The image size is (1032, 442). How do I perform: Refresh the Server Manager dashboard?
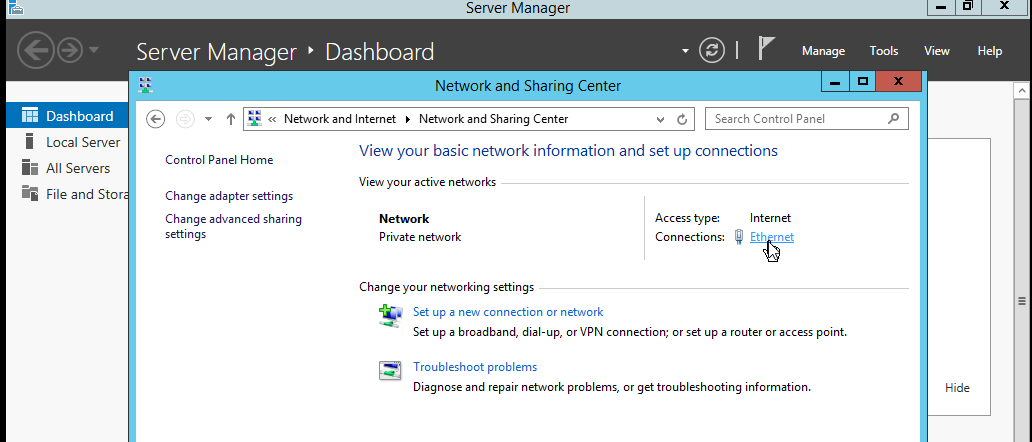[x=711, y=51]
